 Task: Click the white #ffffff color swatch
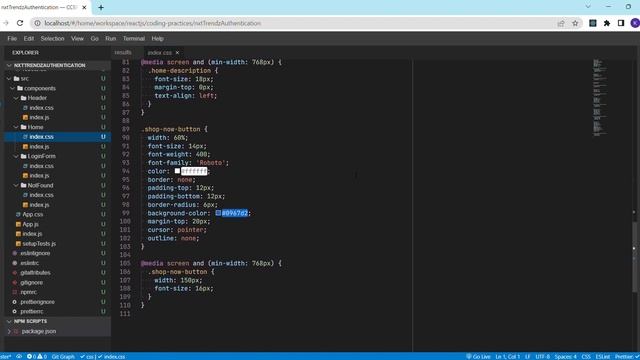[177, 171]
